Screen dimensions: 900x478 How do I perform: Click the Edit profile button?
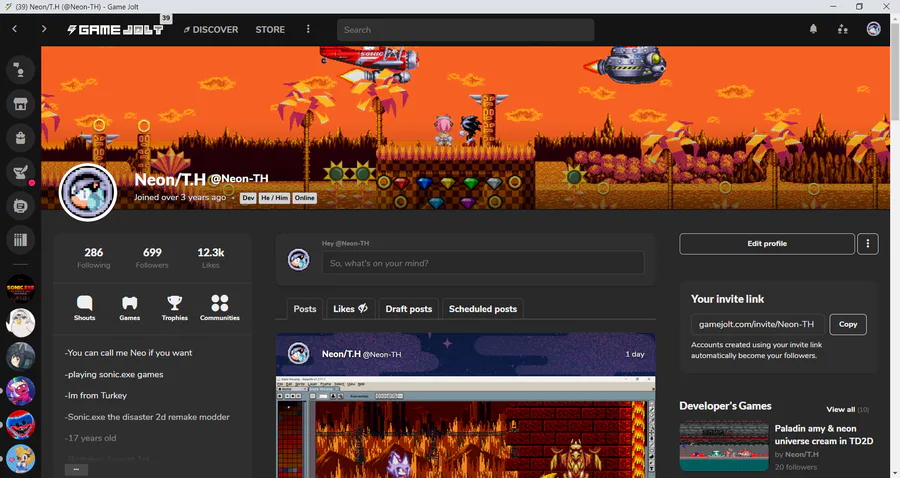pos(767,244)
